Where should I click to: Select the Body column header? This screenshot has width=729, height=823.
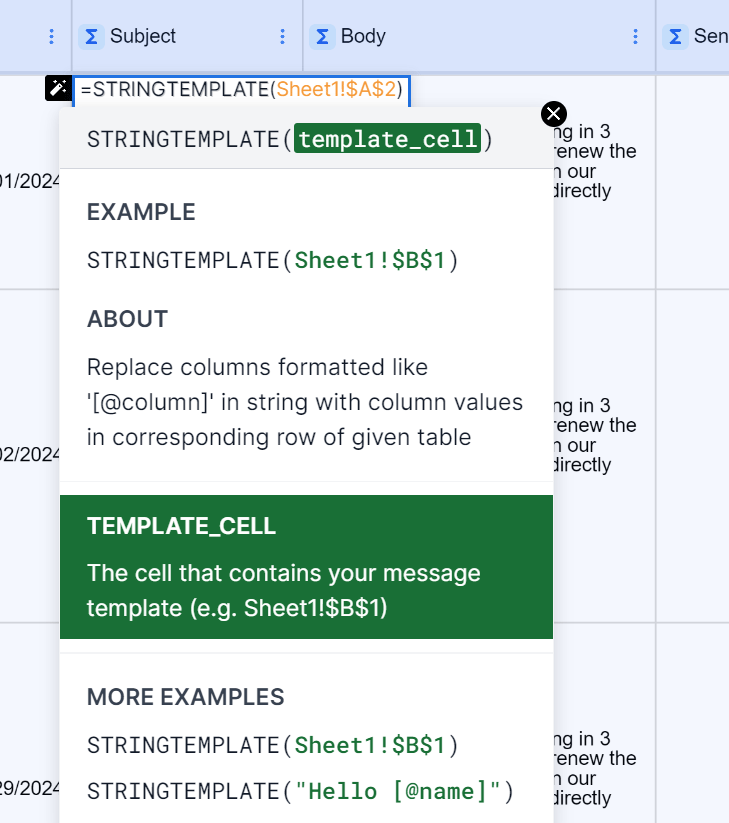[479, 36]
